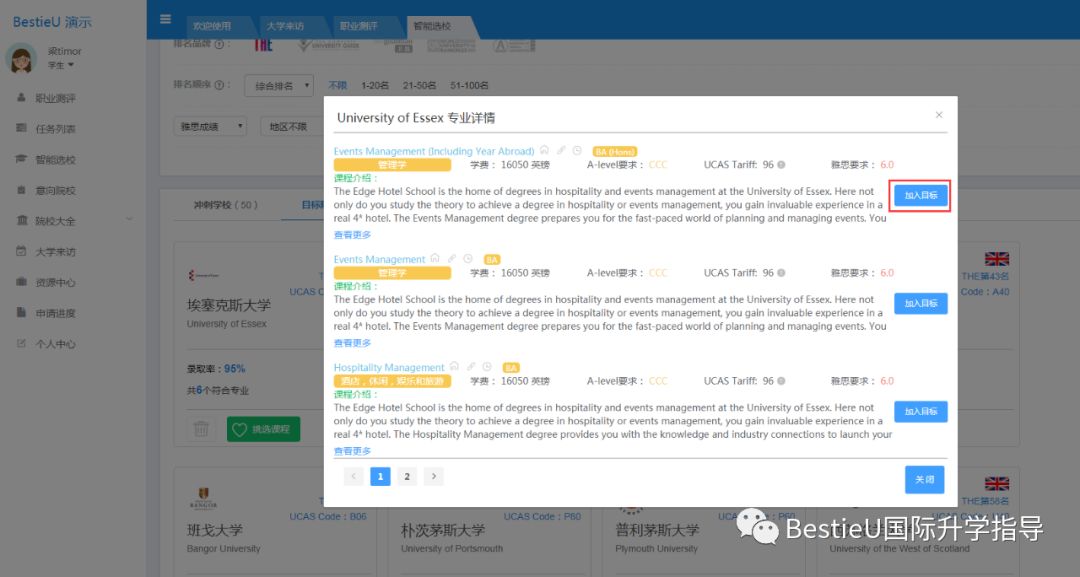The height and width of the screenshot is (577, 1080).
Task: Switch to the 欢迎使用 tab
Action: pos(211,26)
